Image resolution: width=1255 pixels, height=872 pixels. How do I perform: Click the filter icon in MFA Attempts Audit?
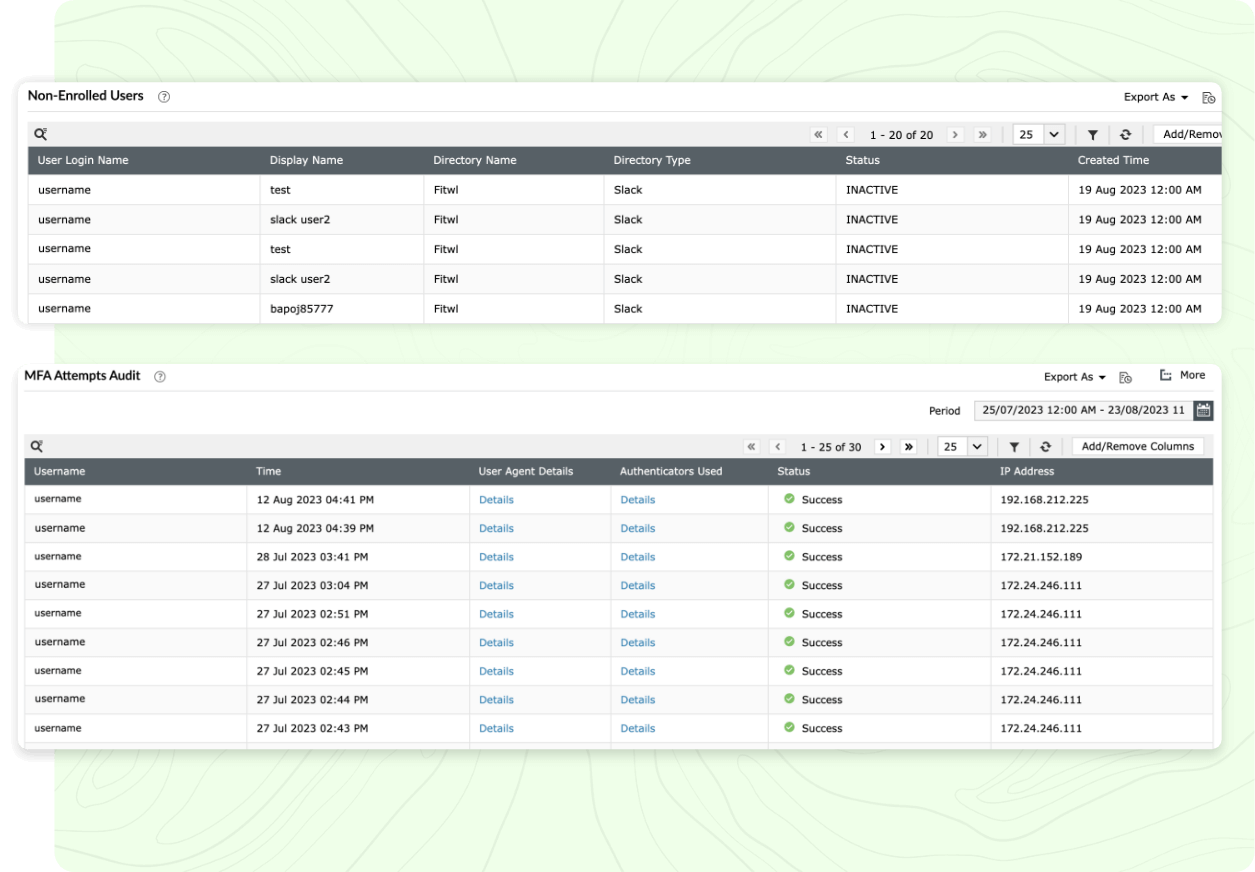pyautogui.click(x=1013, y=447)
